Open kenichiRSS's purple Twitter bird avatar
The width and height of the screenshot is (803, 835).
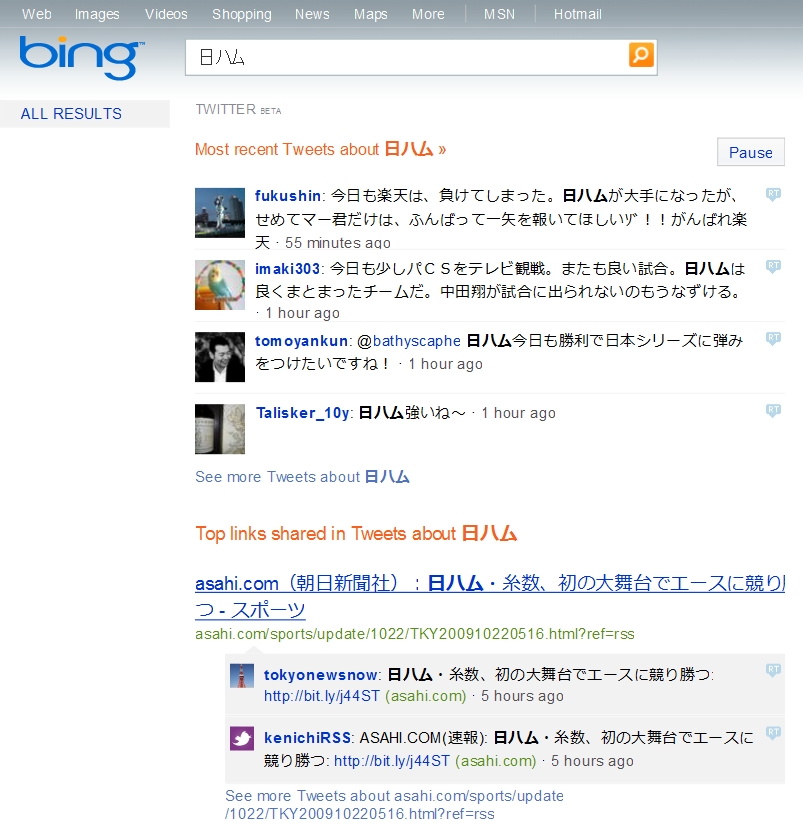(x=242, y=739)
